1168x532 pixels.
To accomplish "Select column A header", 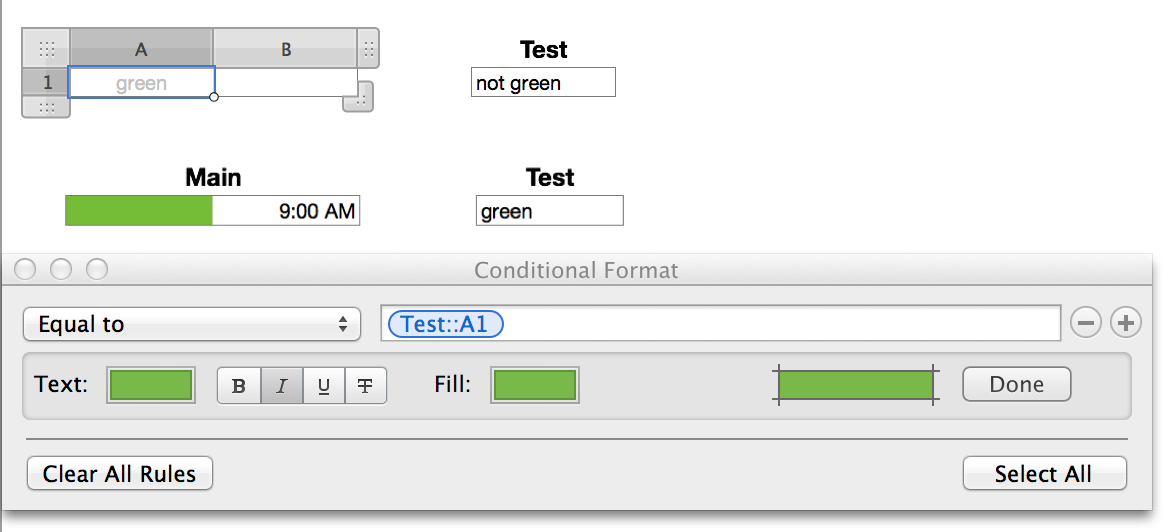I will coord(141,49).
